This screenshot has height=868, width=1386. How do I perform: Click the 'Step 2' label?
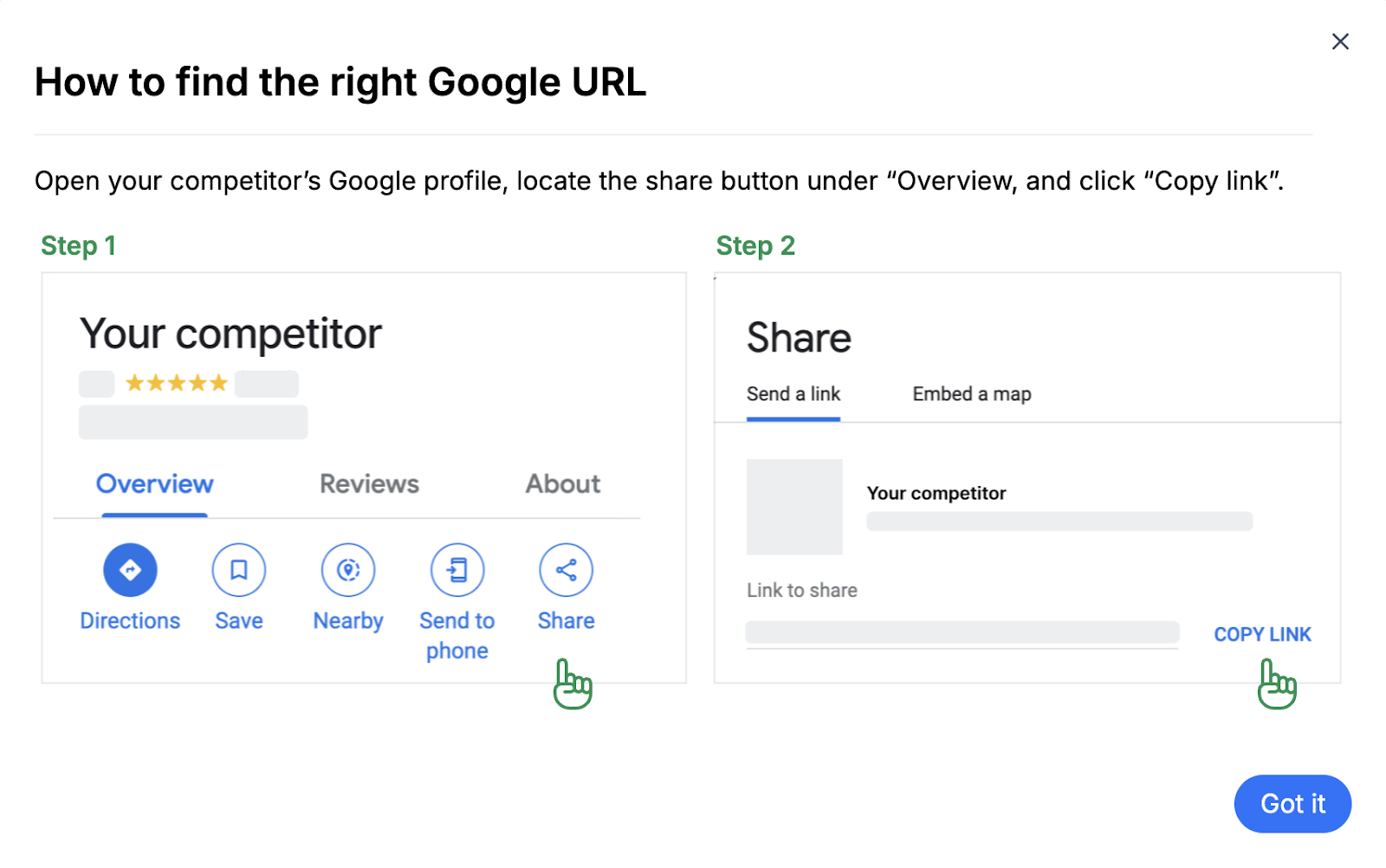click(755, 246)
